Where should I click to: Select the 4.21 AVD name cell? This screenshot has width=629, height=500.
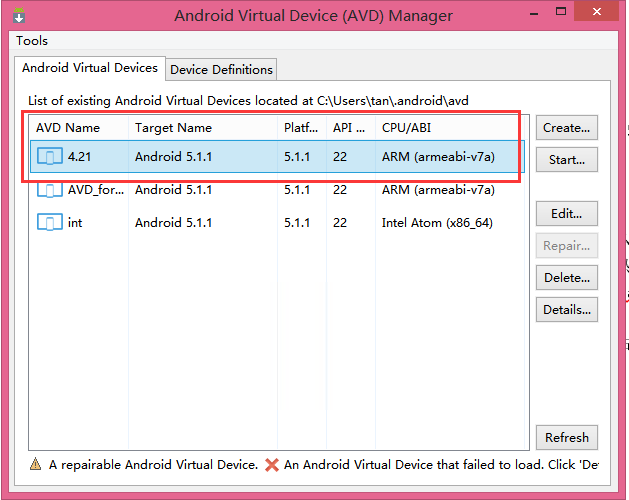click(79, 156)
